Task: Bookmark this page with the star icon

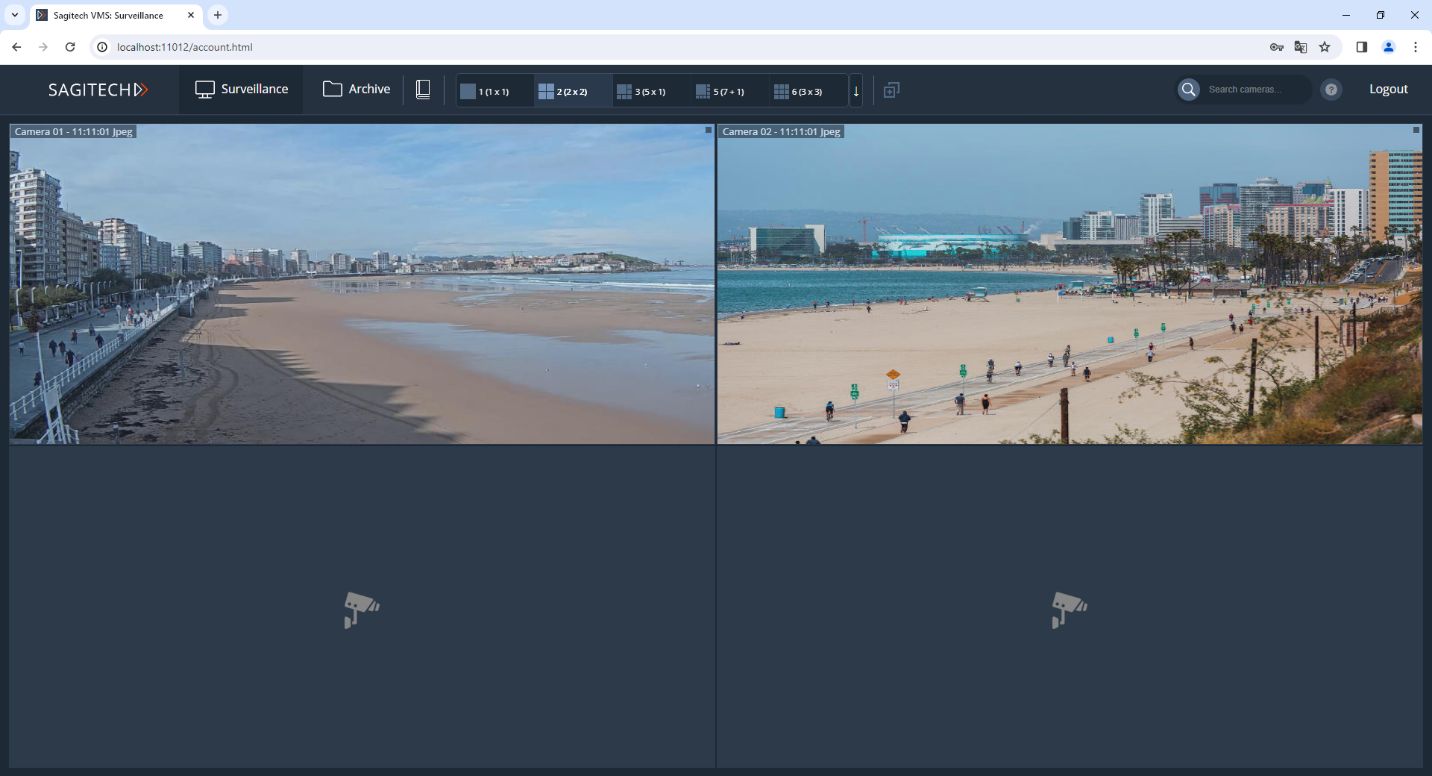Action: pyautogui.click(x=1325, y=47)
